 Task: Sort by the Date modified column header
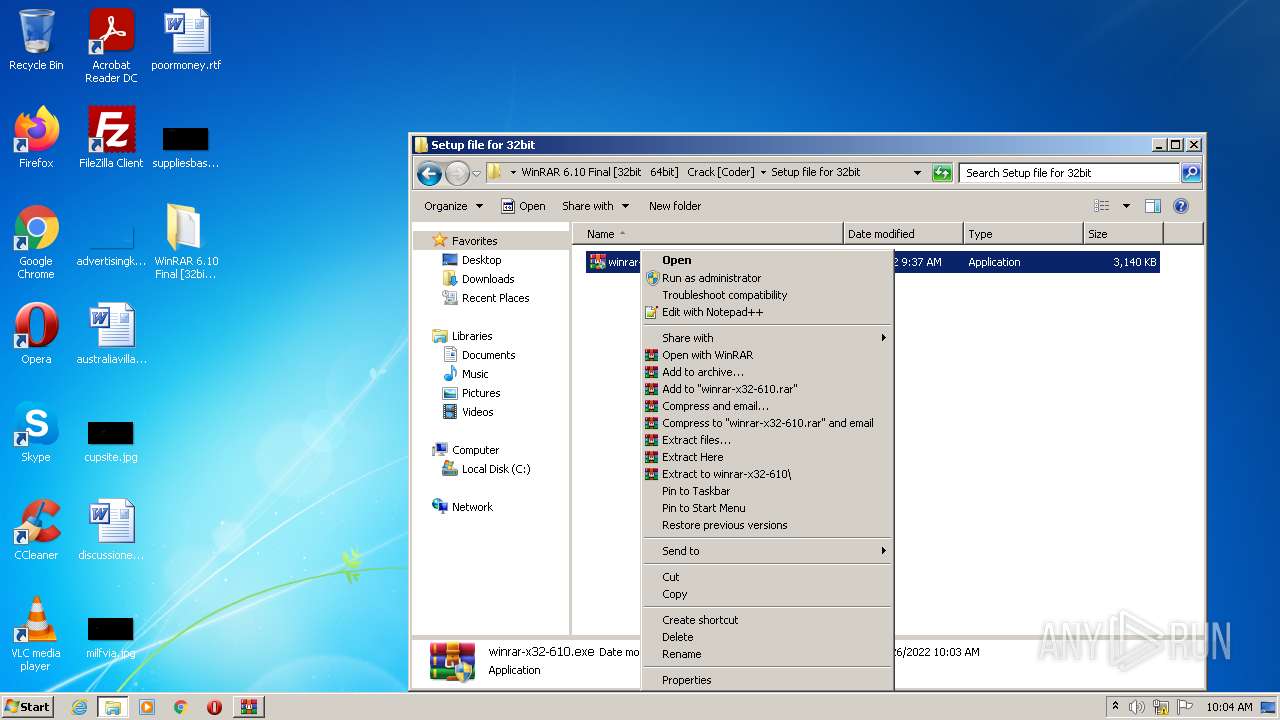coord(903,234)
